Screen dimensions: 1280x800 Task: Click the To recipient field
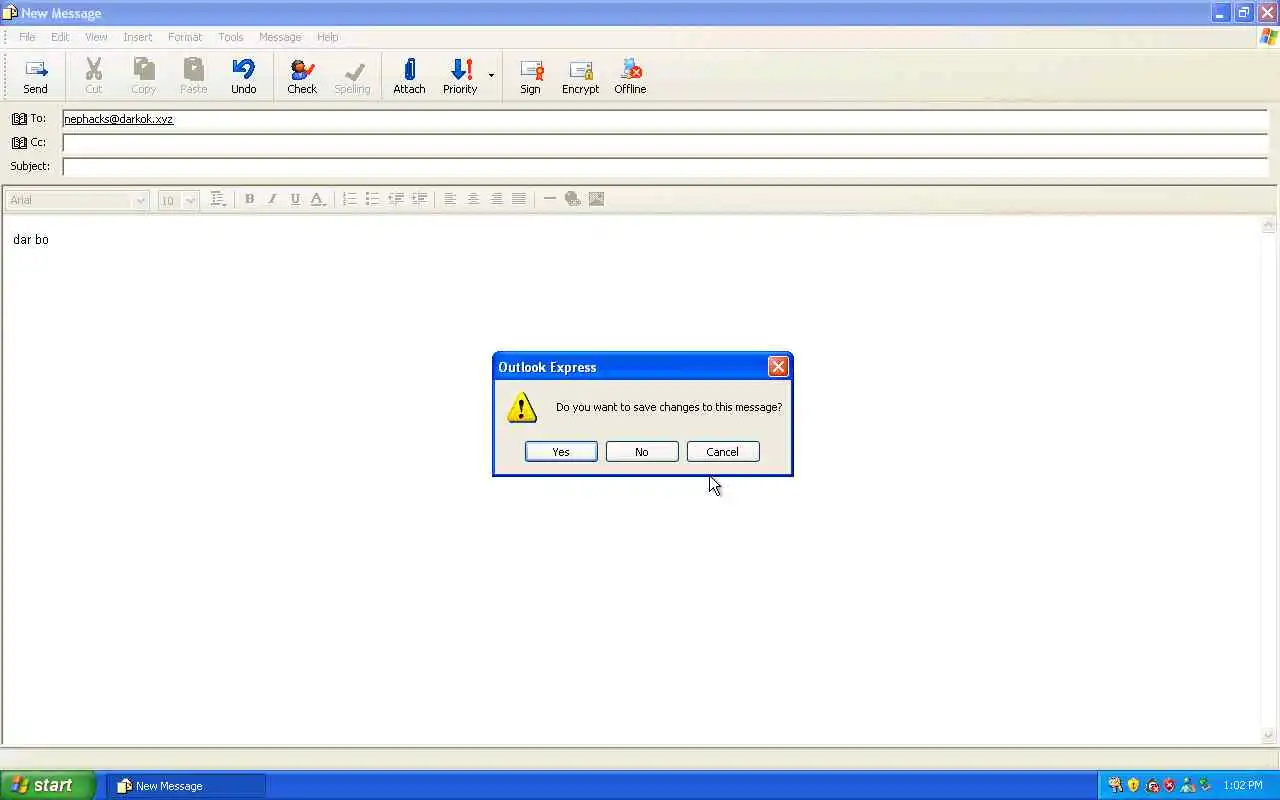tap(665, 119)
